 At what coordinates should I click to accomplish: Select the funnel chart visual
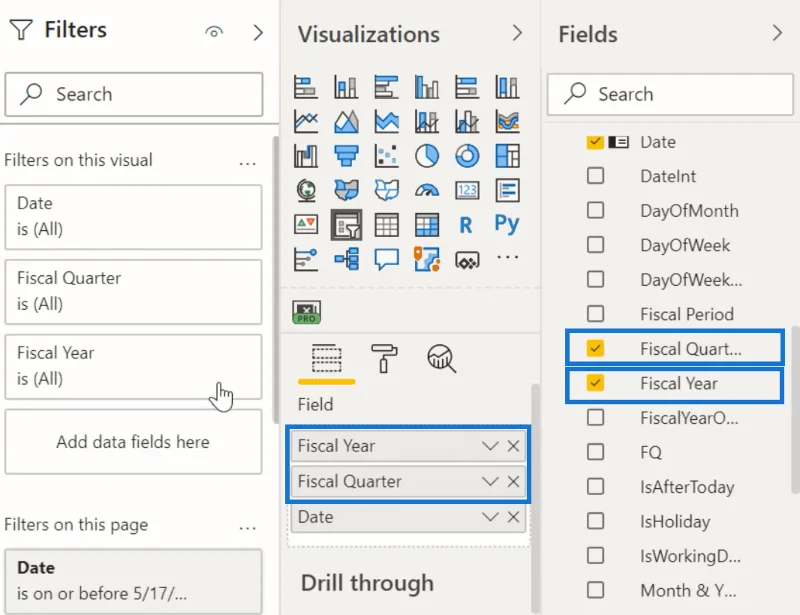tap(346, 156)
